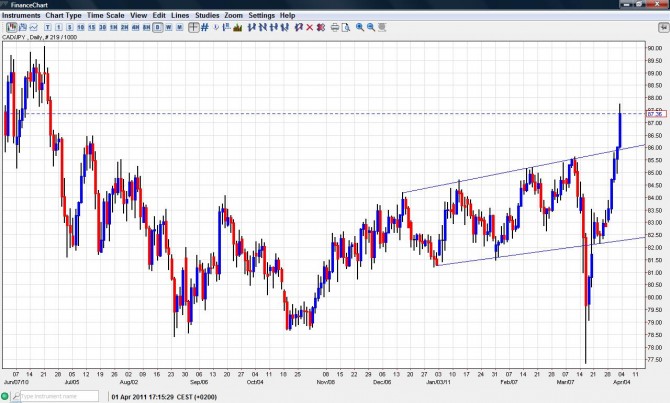Select the 1 minute time scale button
The image size is (670, 403).
pos(59,27)
